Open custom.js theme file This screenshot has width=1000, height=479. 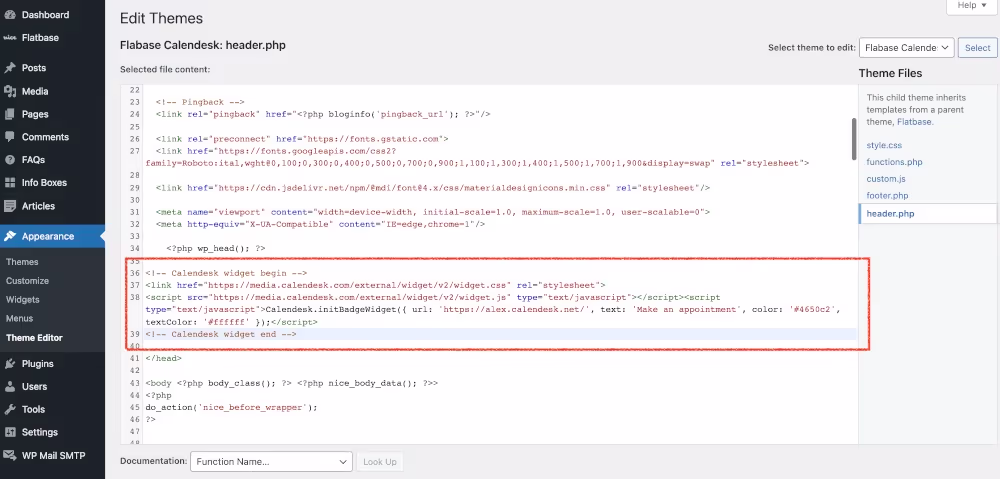coord(886,179)
